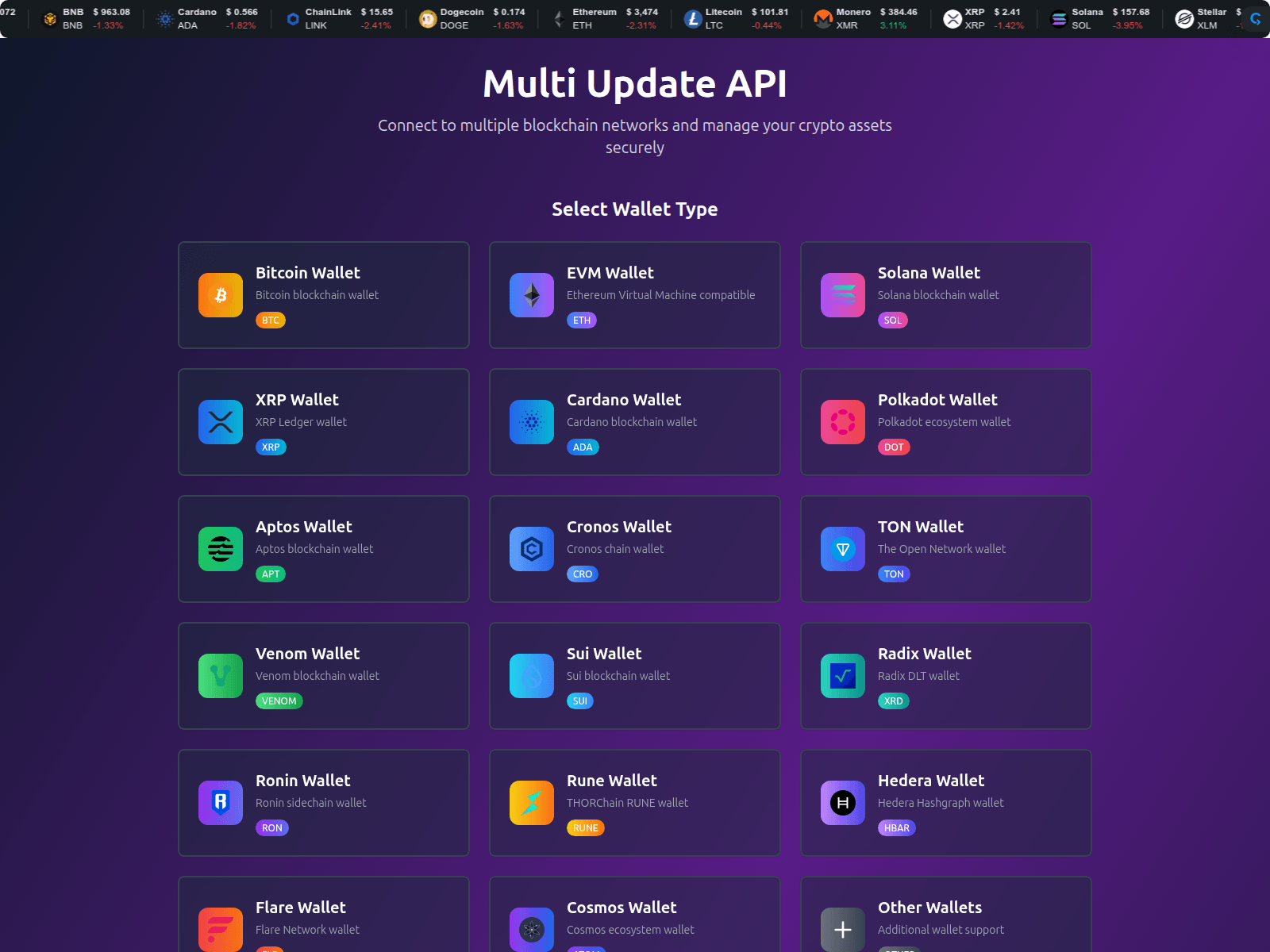The image size is (1270, 952).
Task: Click the Other Wallets plus icon
Action: (843, 930)
